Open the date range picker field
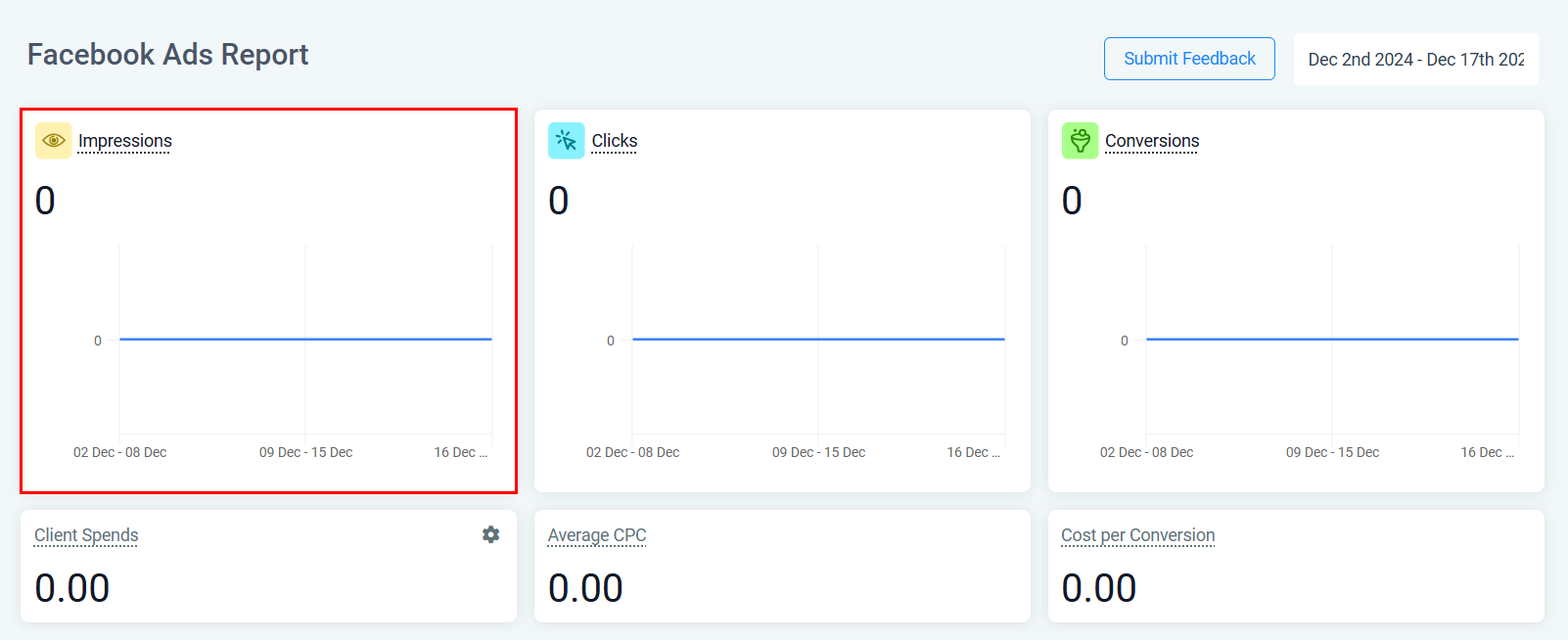Screen dimensions: 1568x640 coord(1416,59)
